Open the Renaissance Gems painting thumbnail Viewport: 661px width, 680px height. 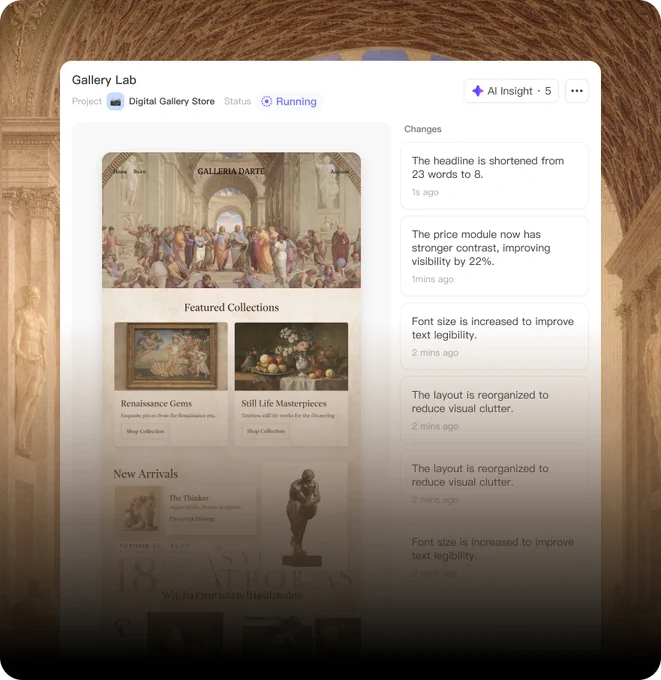pos(171,356)
